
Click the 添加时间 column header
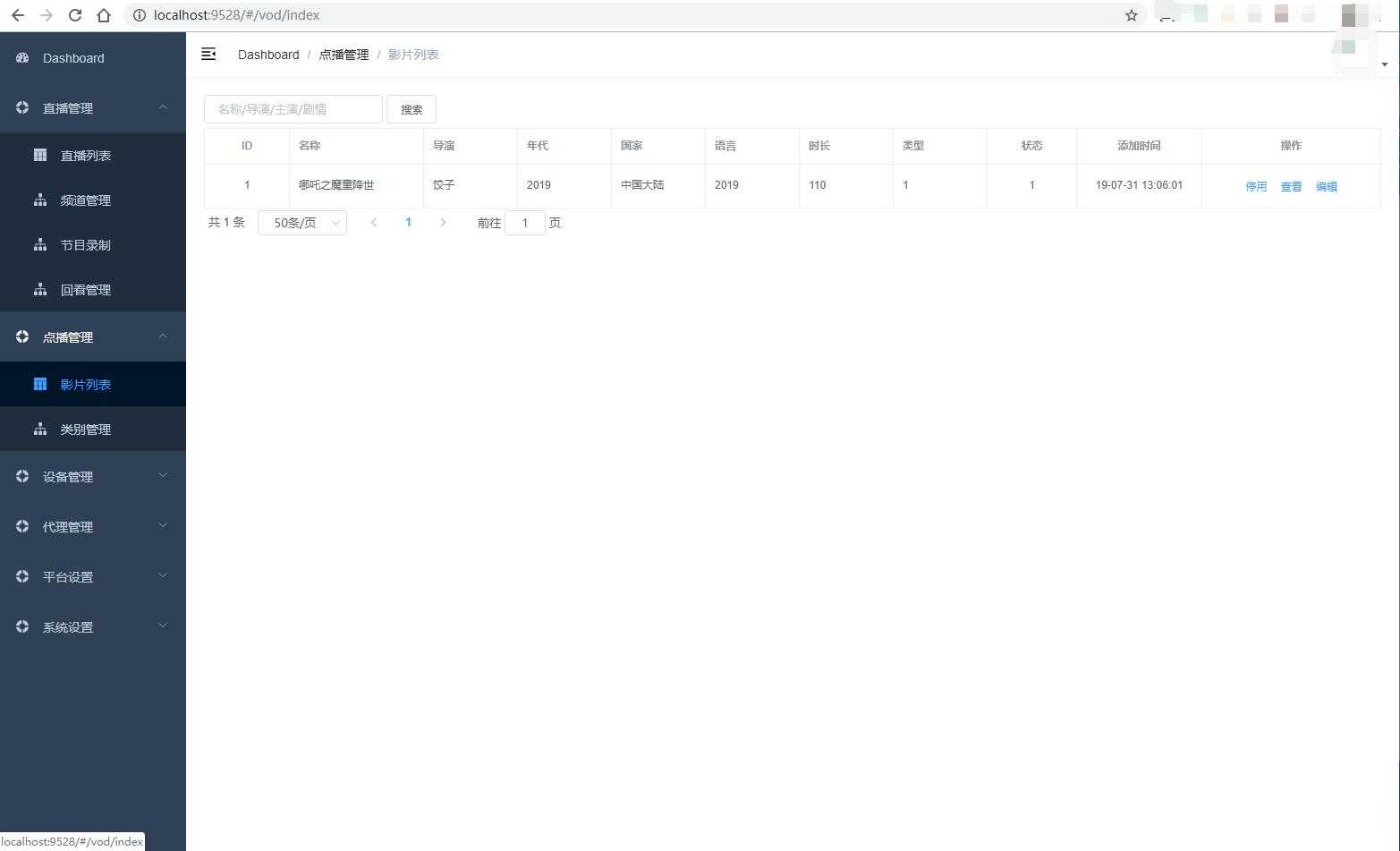(x=1139, y=146)
